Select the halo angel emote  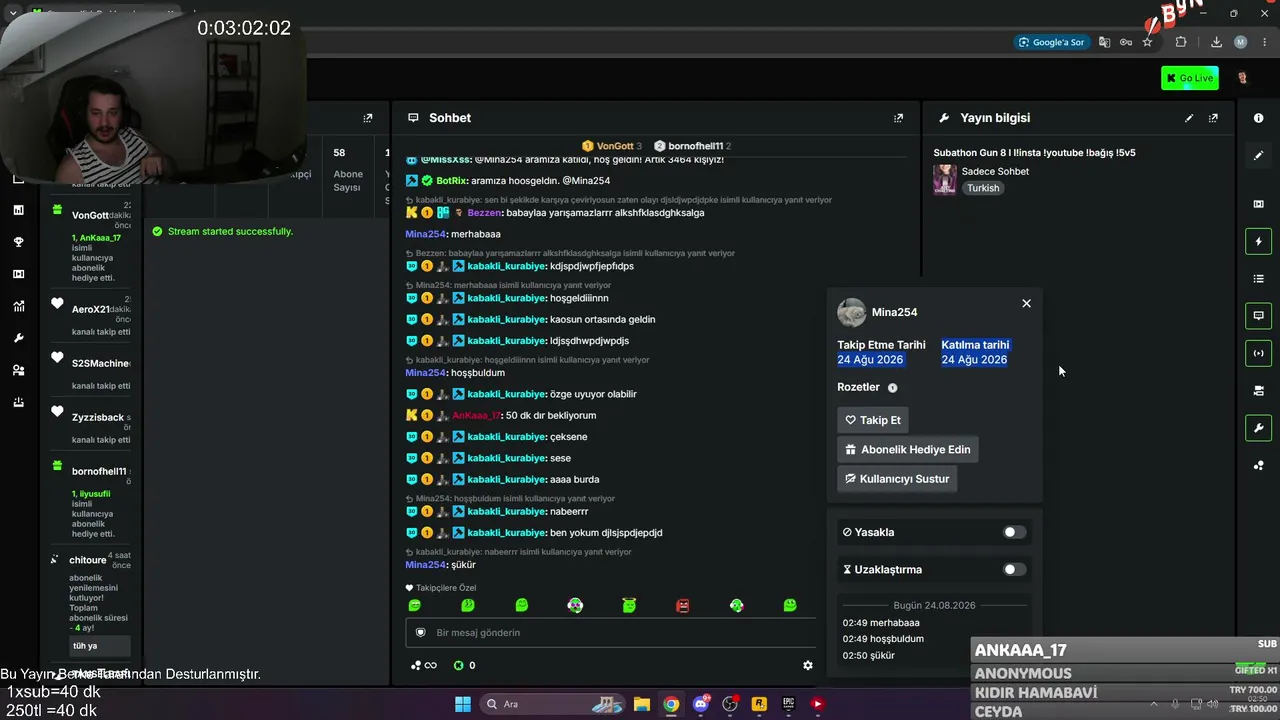coord(629,605)
